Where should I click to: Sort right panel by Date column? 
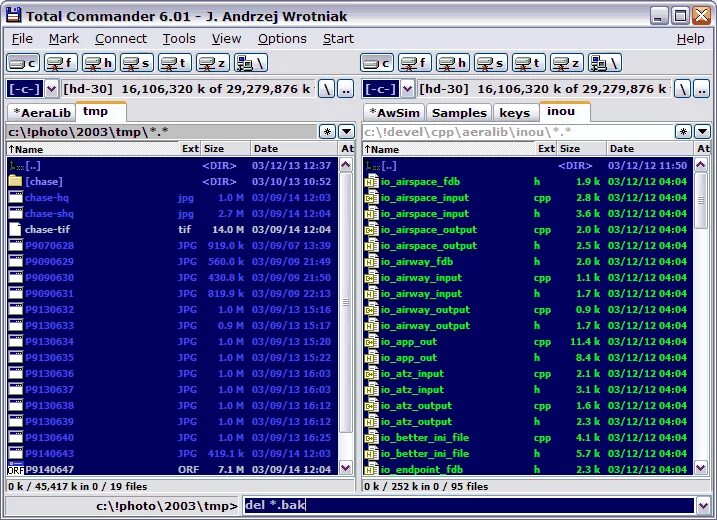pos(650,149)
